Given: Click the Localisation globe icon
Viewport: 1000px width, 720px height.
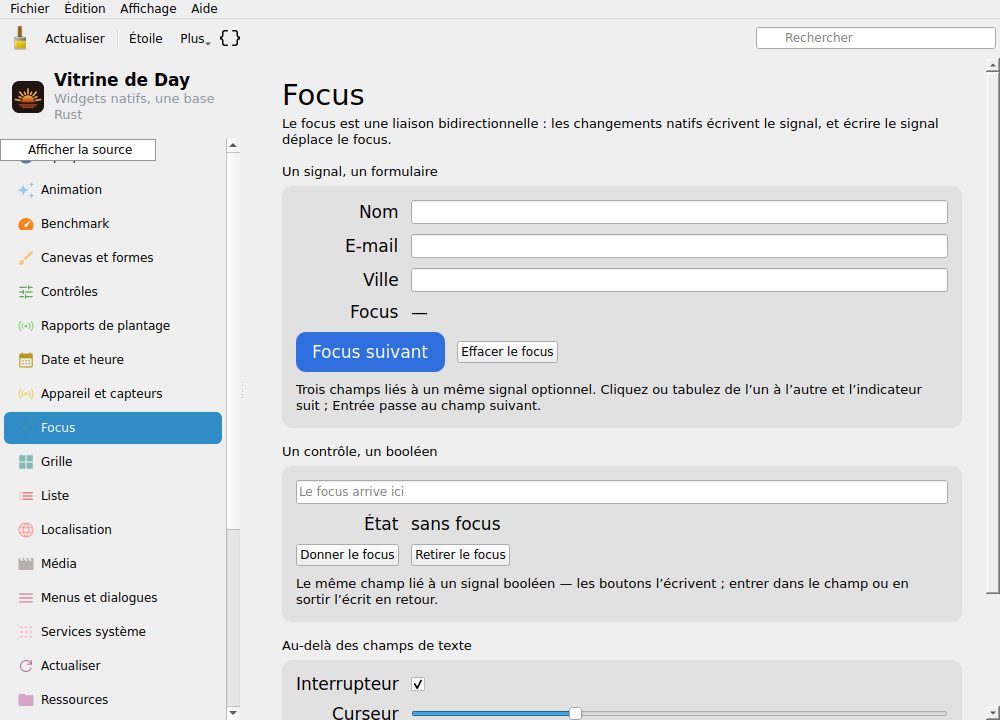Looking at the screenshot, I should pyautogui.click(x=26, y=529).
